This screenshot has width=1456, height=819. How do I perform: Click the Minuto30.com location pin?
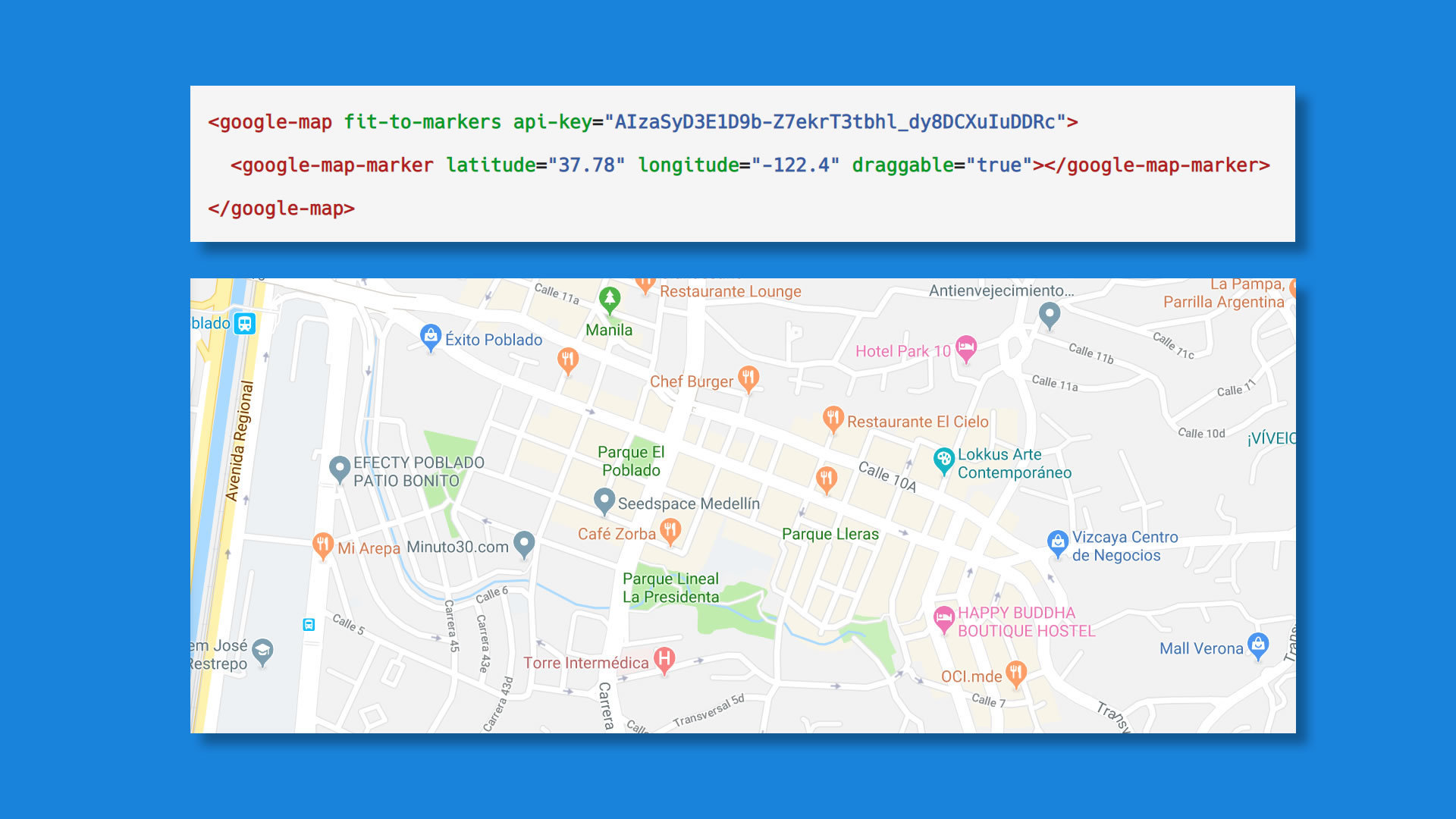pyautogui.click(x=524, y=543)
